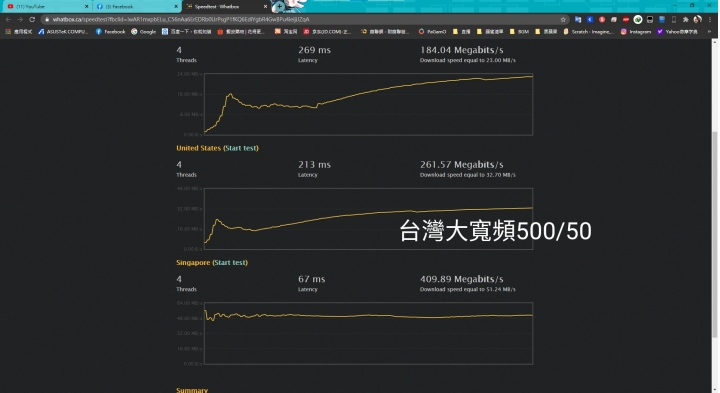This screenshot has width=720, height=393.
Task: Start the Singapore speed test
Action: [x=230, y=263]
